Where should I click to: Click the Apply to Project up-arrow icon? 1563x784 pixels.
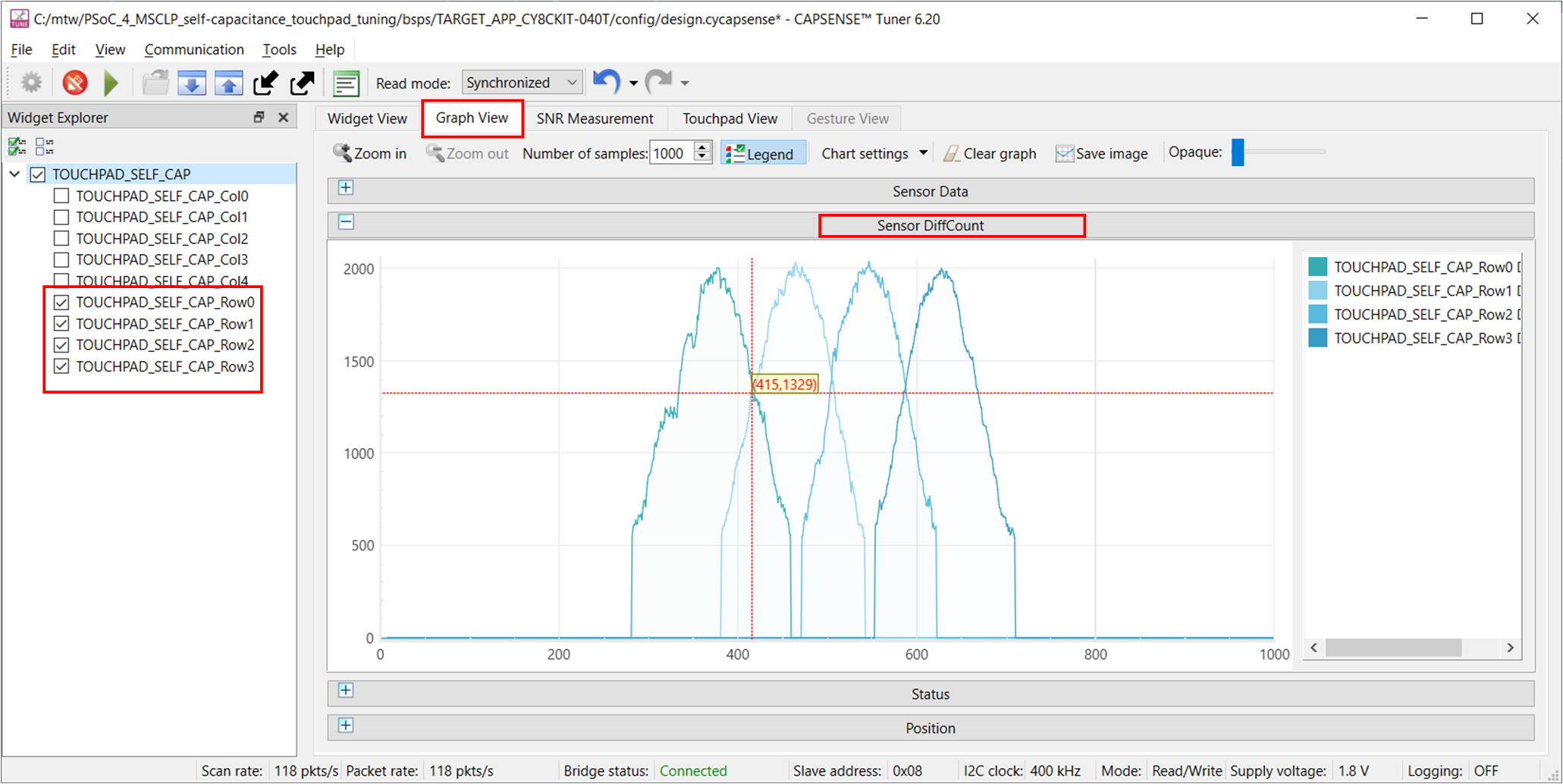click(x=228, y=82)
